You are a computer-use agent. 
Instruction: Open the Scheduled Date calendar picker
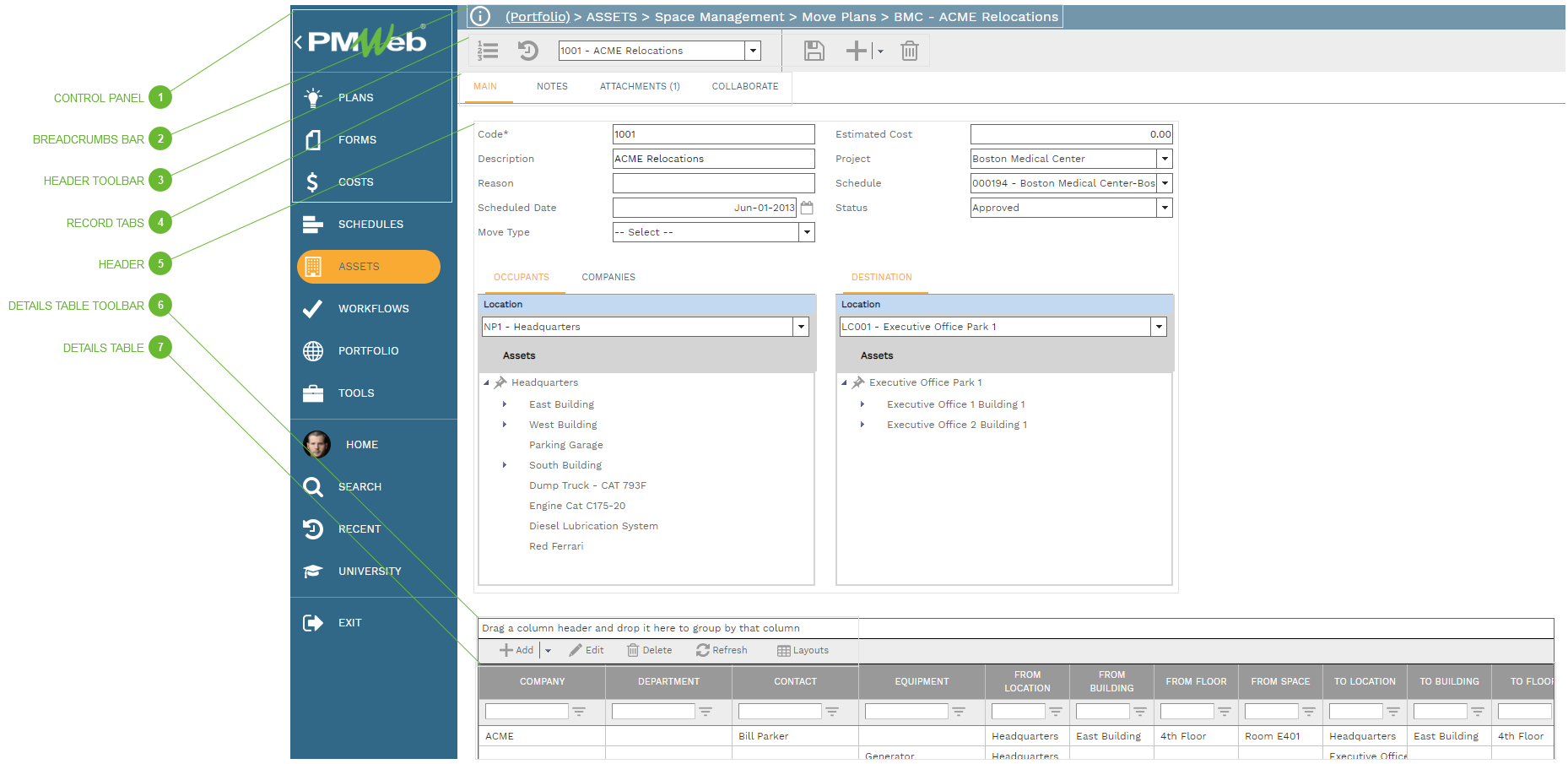pos(807,208)
